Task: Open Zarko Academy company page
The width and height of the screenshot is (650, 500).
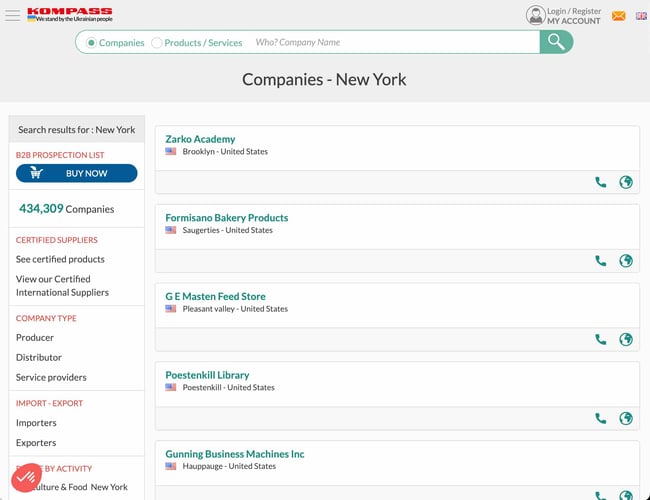Action: point(200,139)
